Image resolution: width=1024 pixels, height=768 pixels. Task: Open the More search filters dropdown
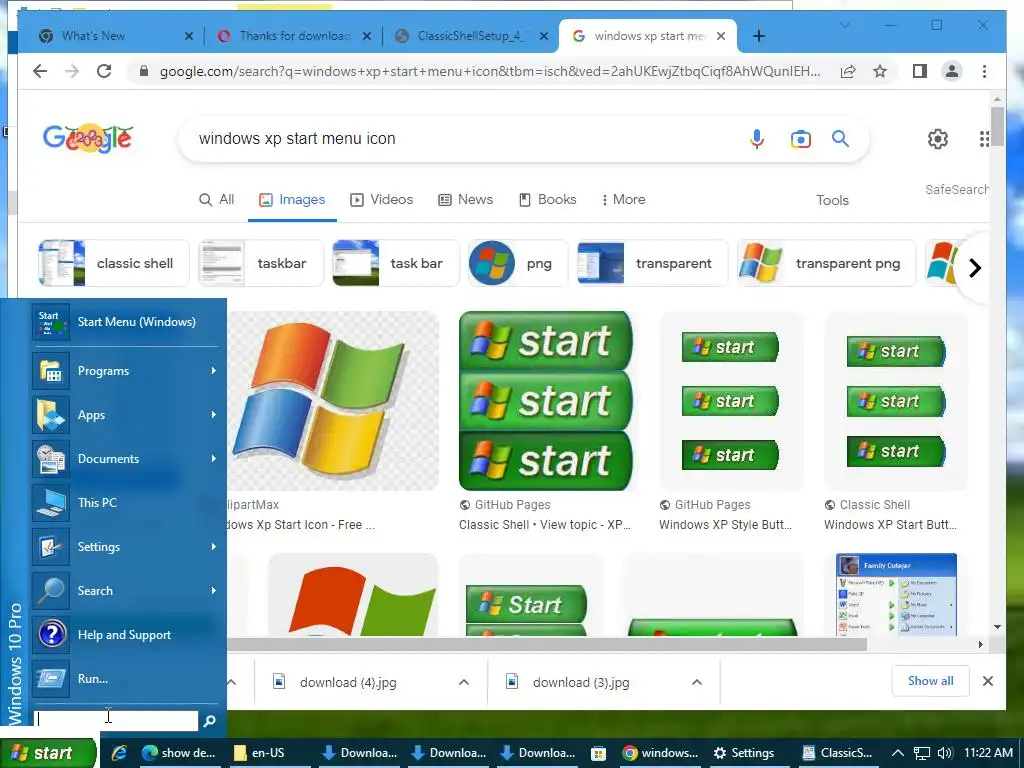coord(624,199)
